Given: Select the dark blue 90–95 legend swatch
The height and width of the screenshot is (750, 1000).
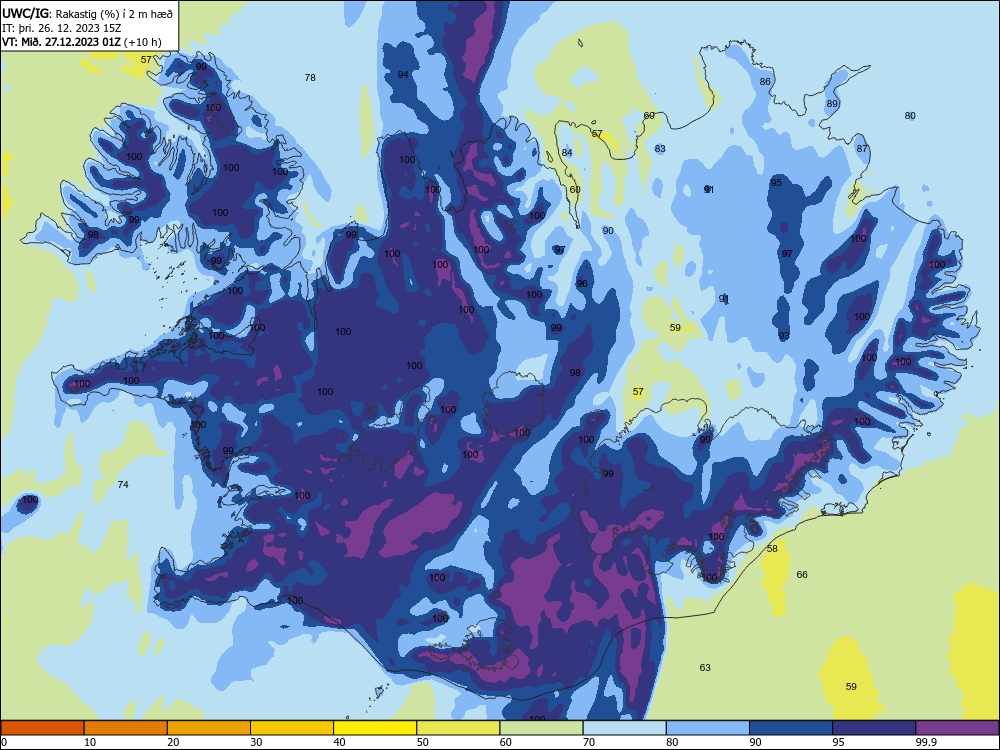Looking at the screenshot, I should (x=791, y=728).
